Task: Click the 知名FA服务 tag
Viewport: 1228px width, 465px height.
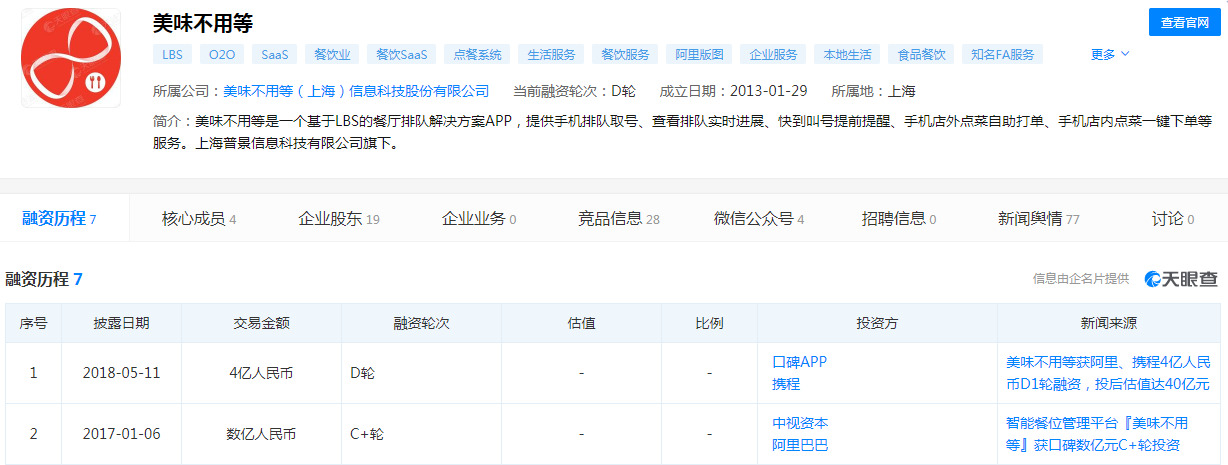Action: point(1003,54)
